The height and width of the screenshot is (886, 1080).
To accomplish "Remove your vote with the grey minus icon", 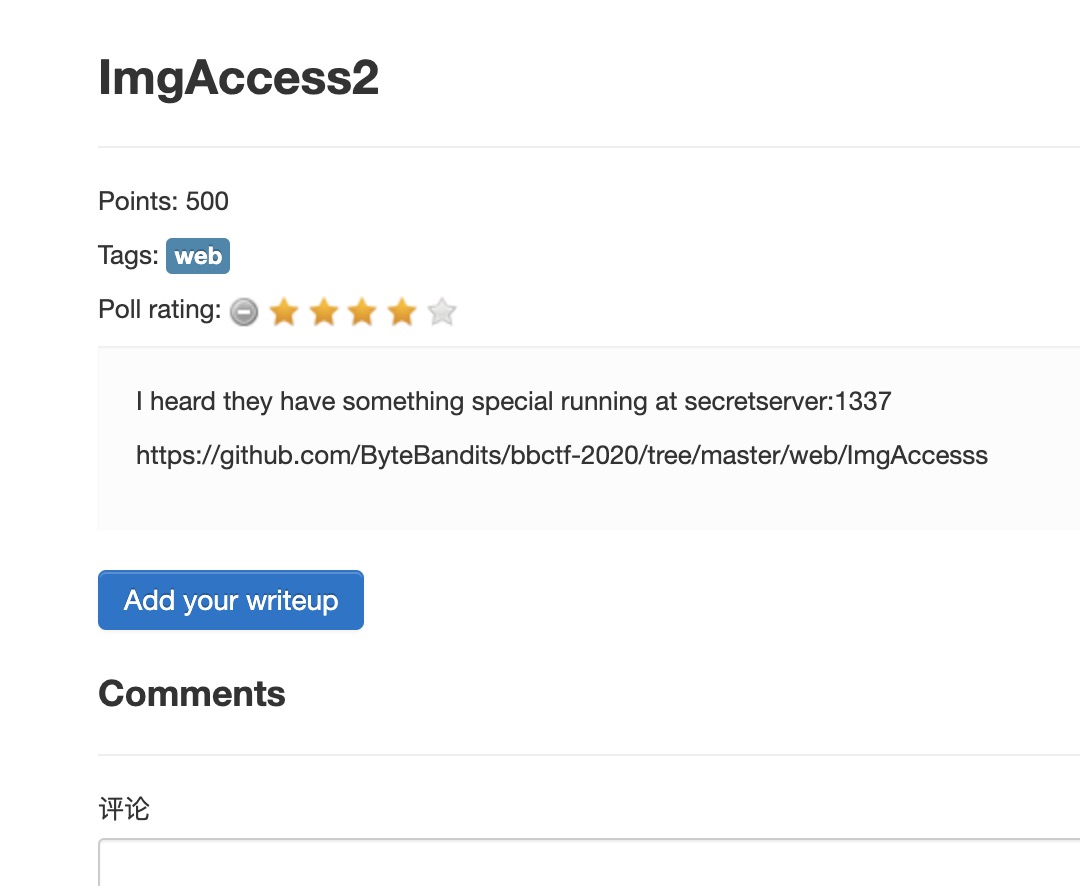I will [243, 313].
